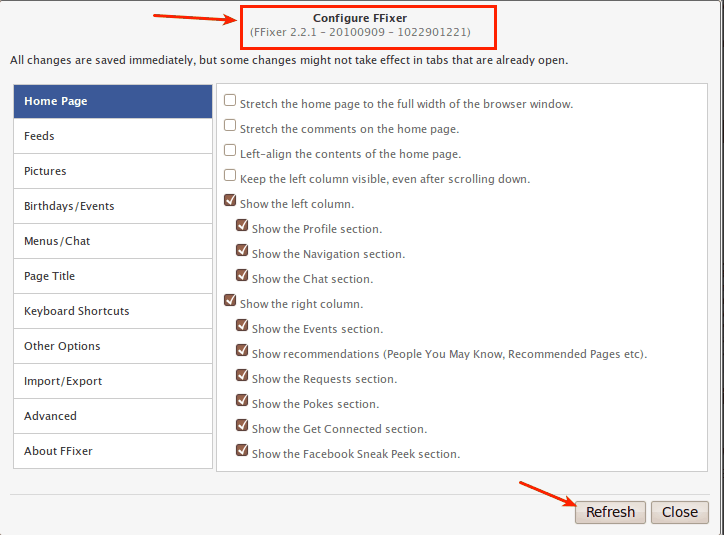Select the Birthdays/Events tab
Screen dimensions: 724x535
113,206
